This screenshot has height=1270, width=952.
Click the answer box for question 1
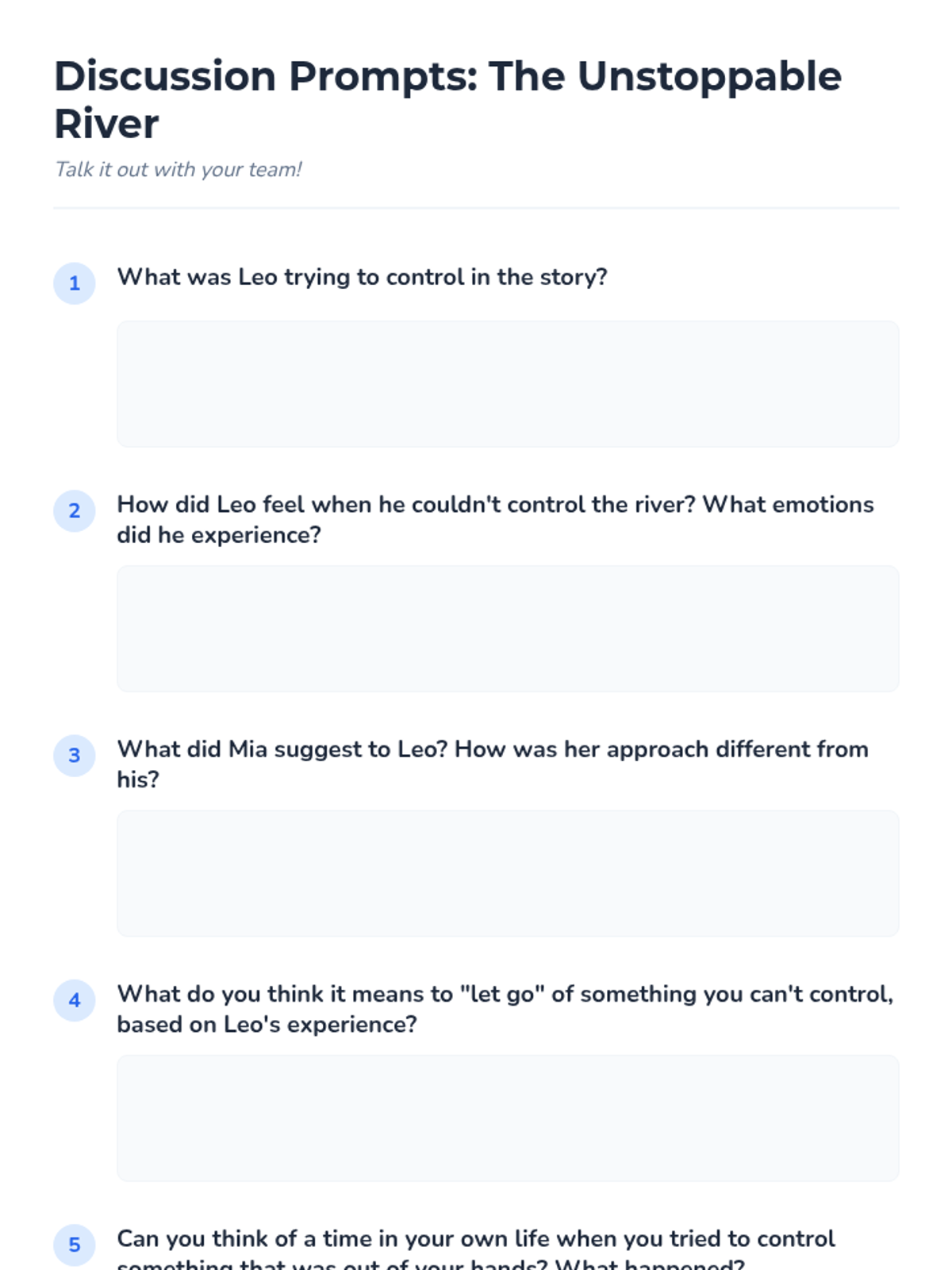coord(508,384)
